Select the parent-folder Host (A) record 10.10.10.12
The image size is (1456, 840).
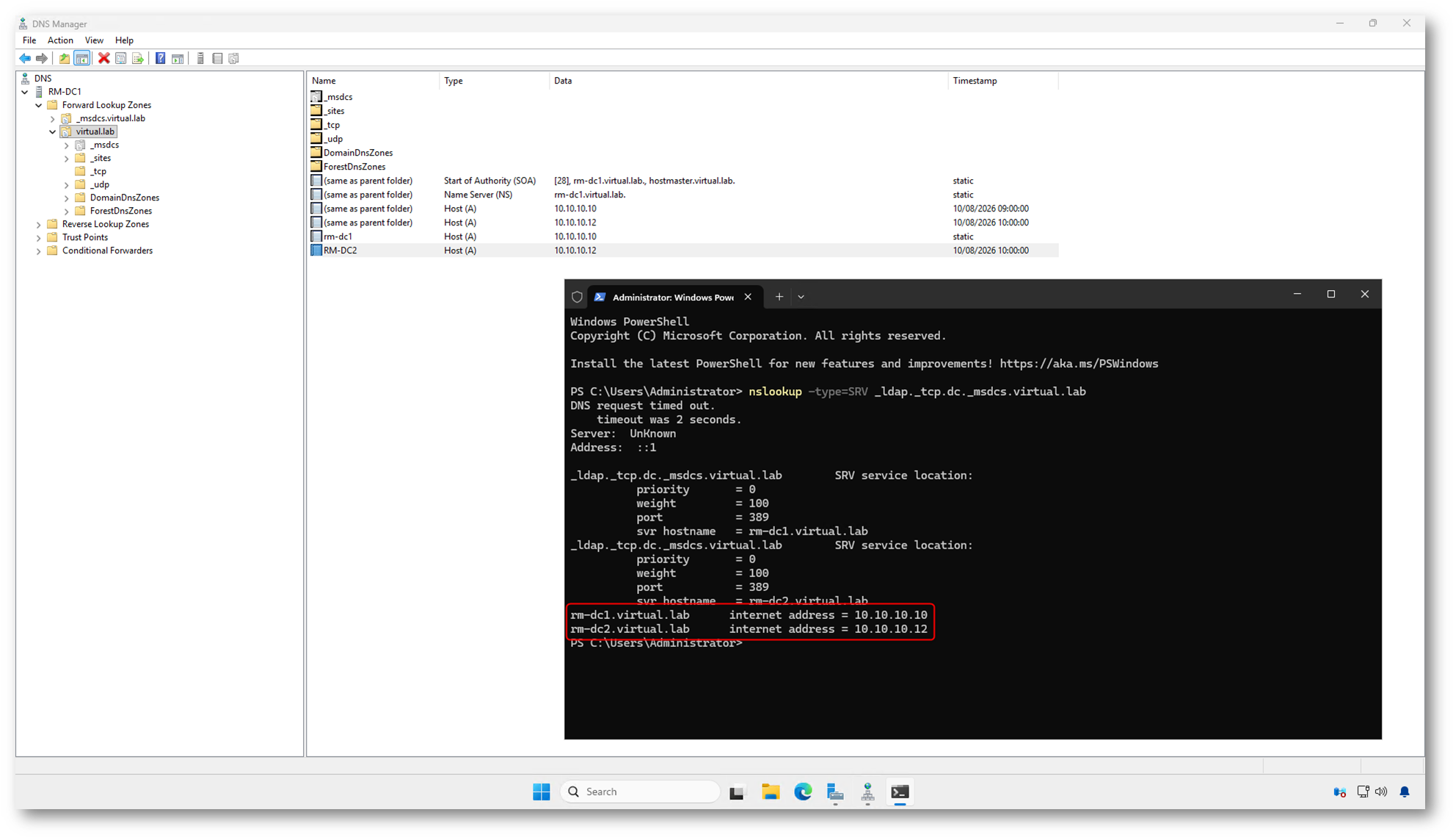tap(683, 222)
